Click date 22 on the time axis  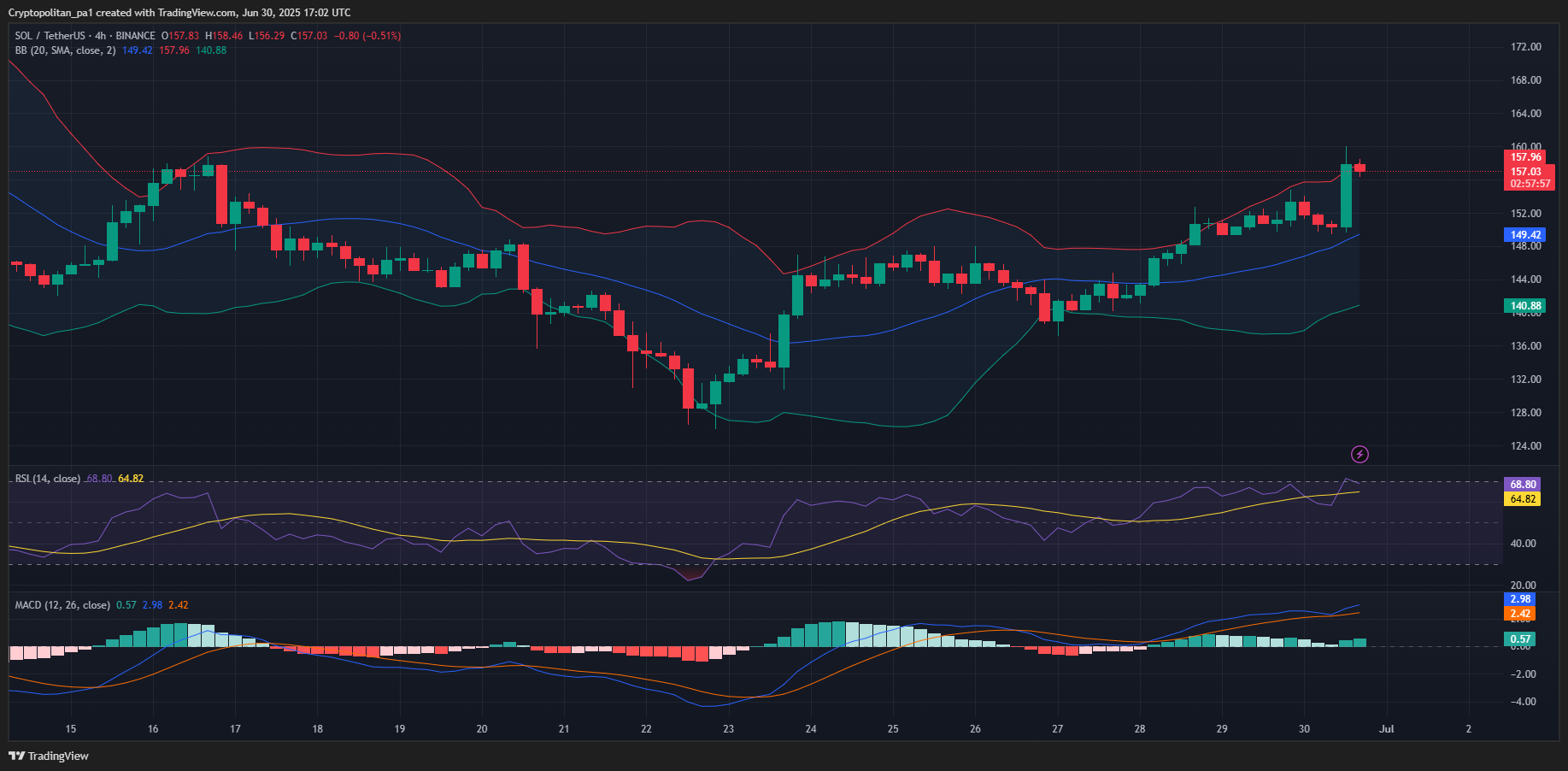click(x=646, y=729)
